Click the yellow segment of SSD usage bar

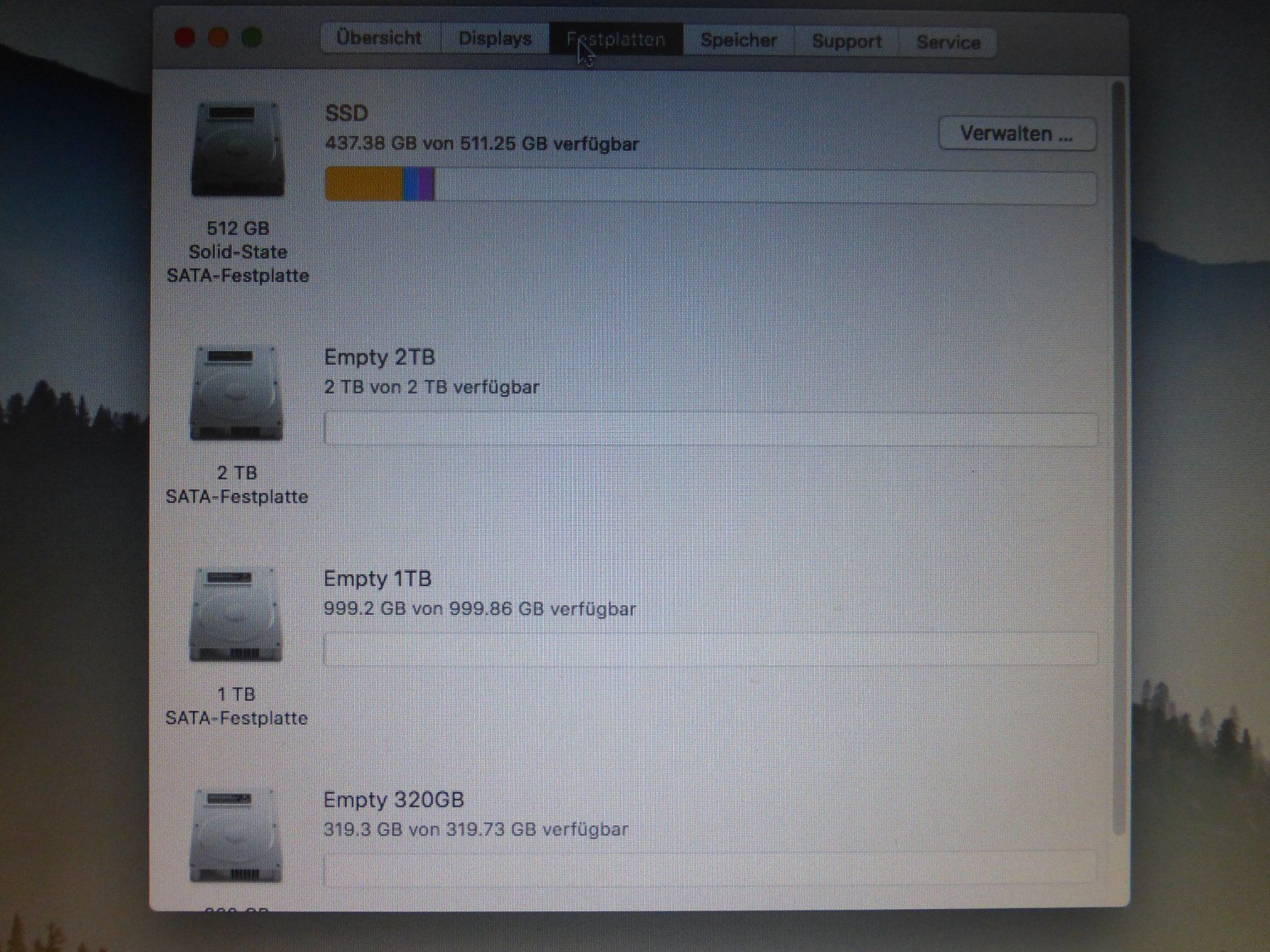coord(363,184)
